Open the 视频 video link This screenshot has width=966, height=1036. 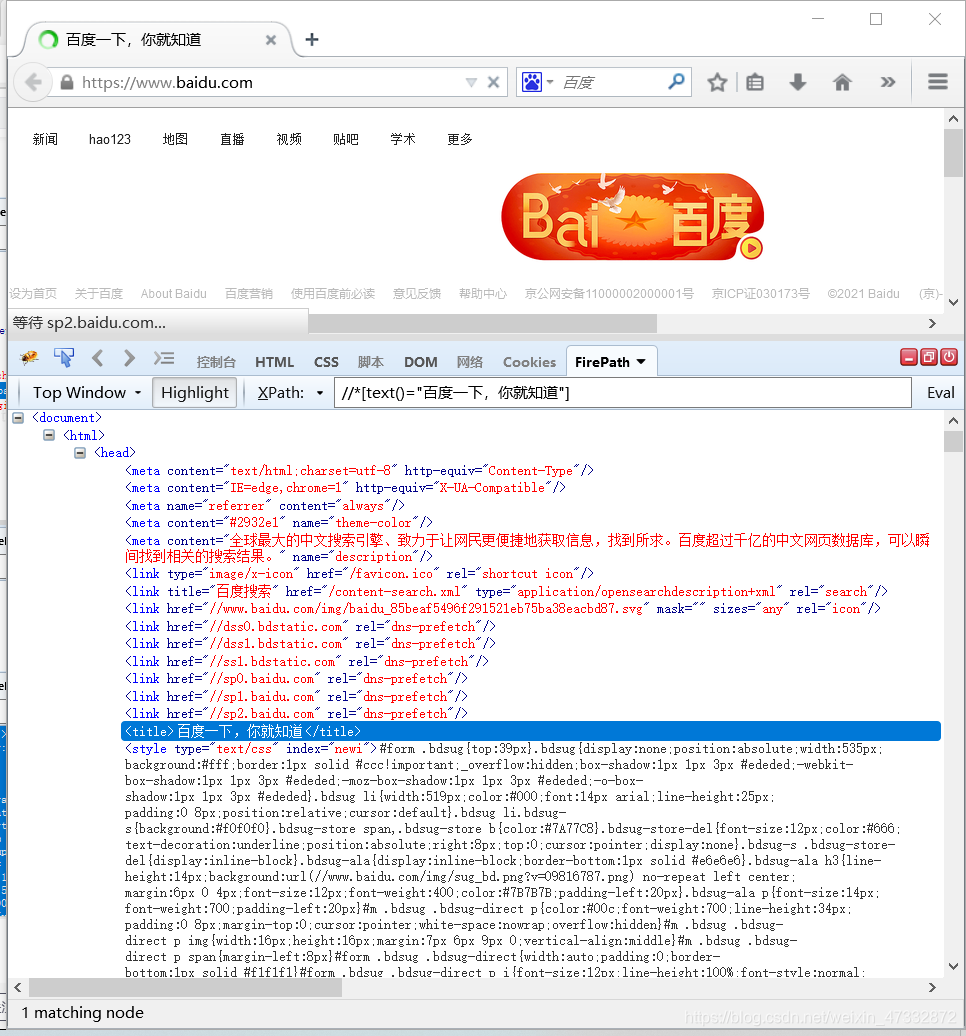coord(289,139)
